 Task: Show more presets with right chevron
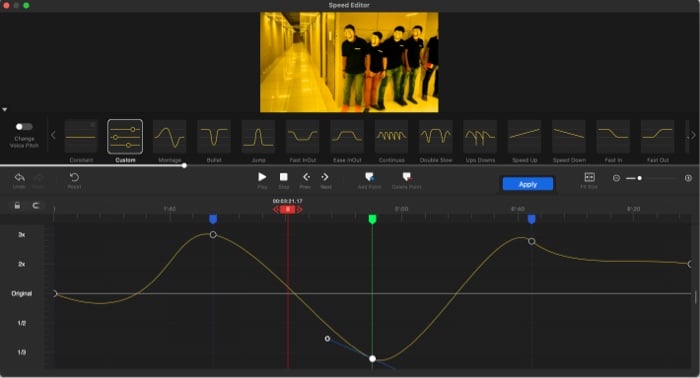[x=693, y=135]
